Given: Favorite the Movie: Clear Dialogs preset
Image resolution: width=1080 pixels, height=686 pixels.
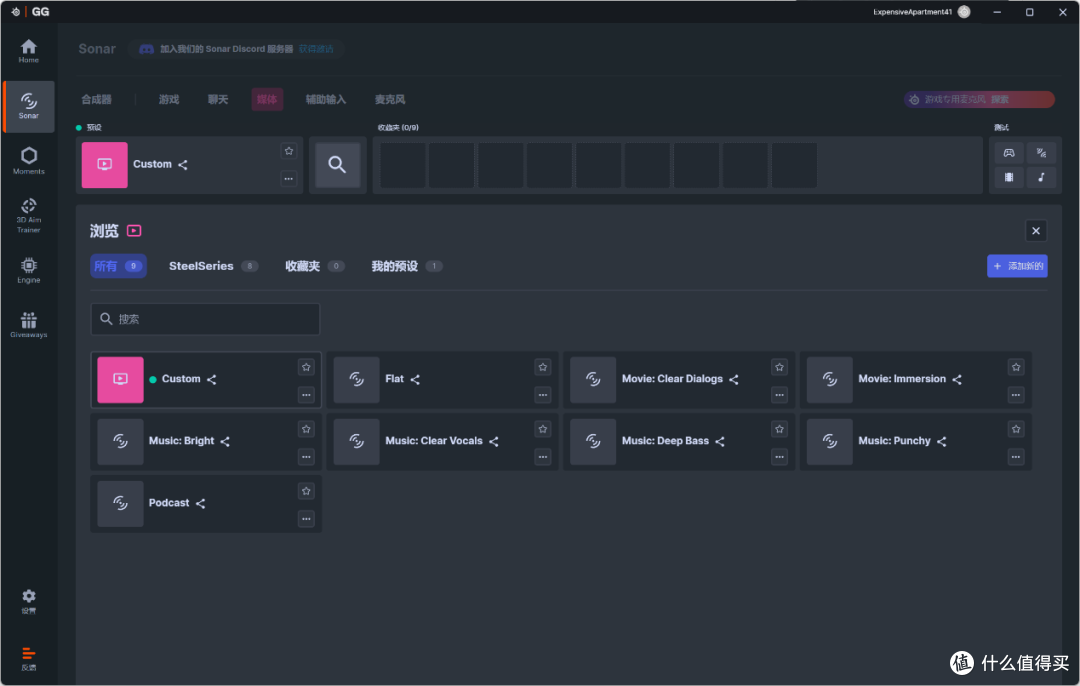Looking at the screenshot, I should coord(779,367).
